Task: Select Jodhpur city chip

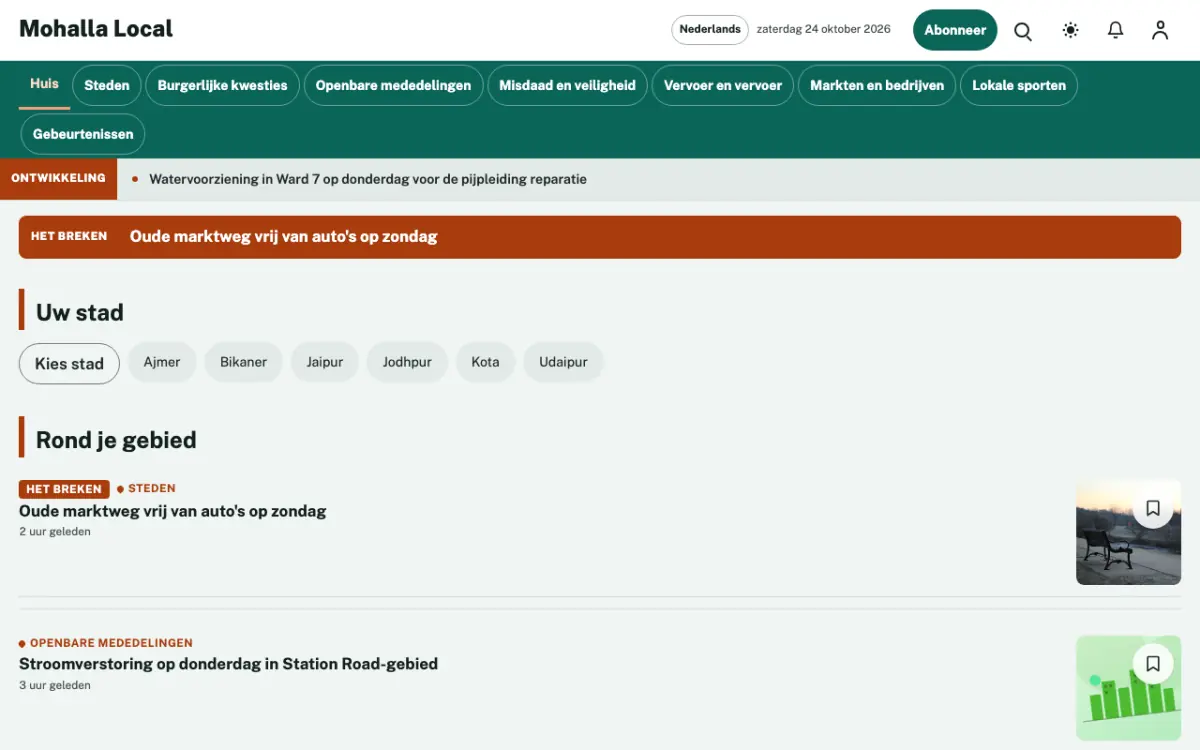Action: click(x=407, y=362)
